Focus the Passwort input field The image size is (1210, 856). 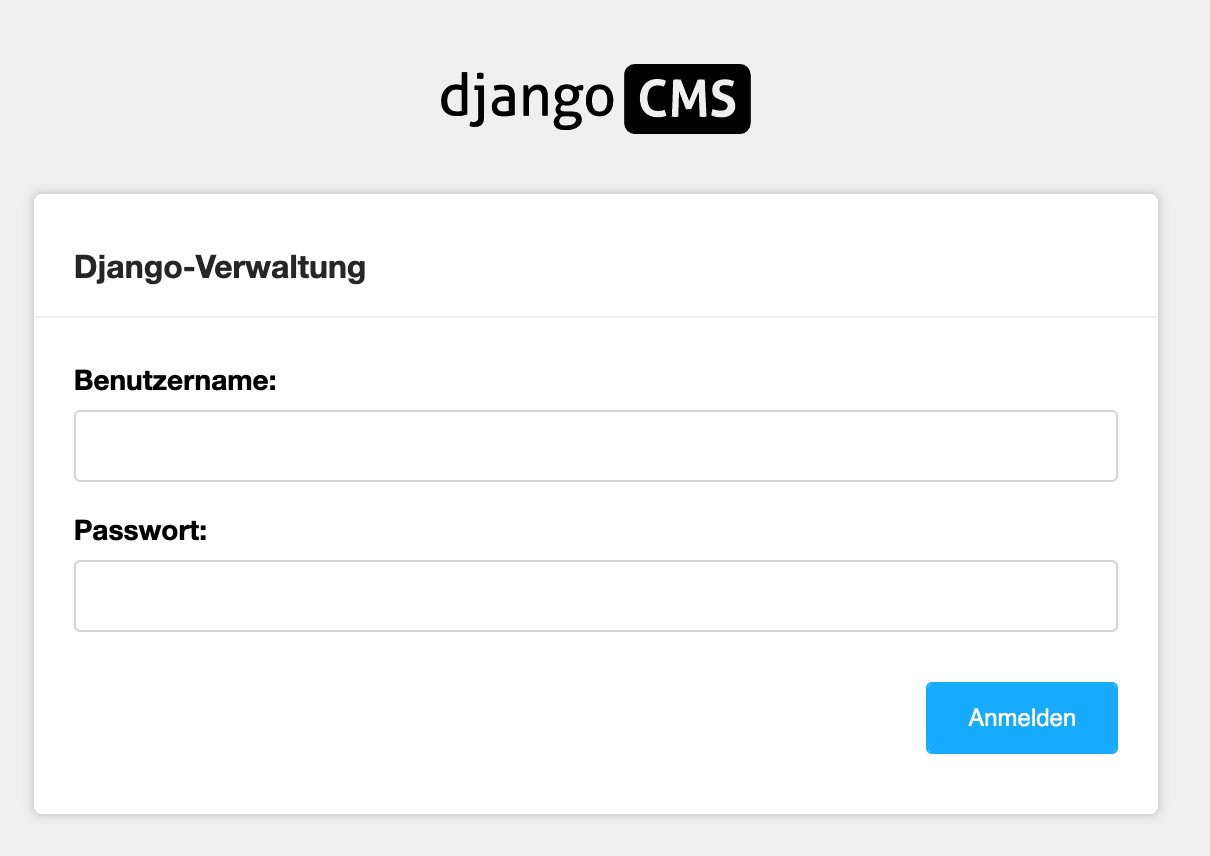(596, 596)
